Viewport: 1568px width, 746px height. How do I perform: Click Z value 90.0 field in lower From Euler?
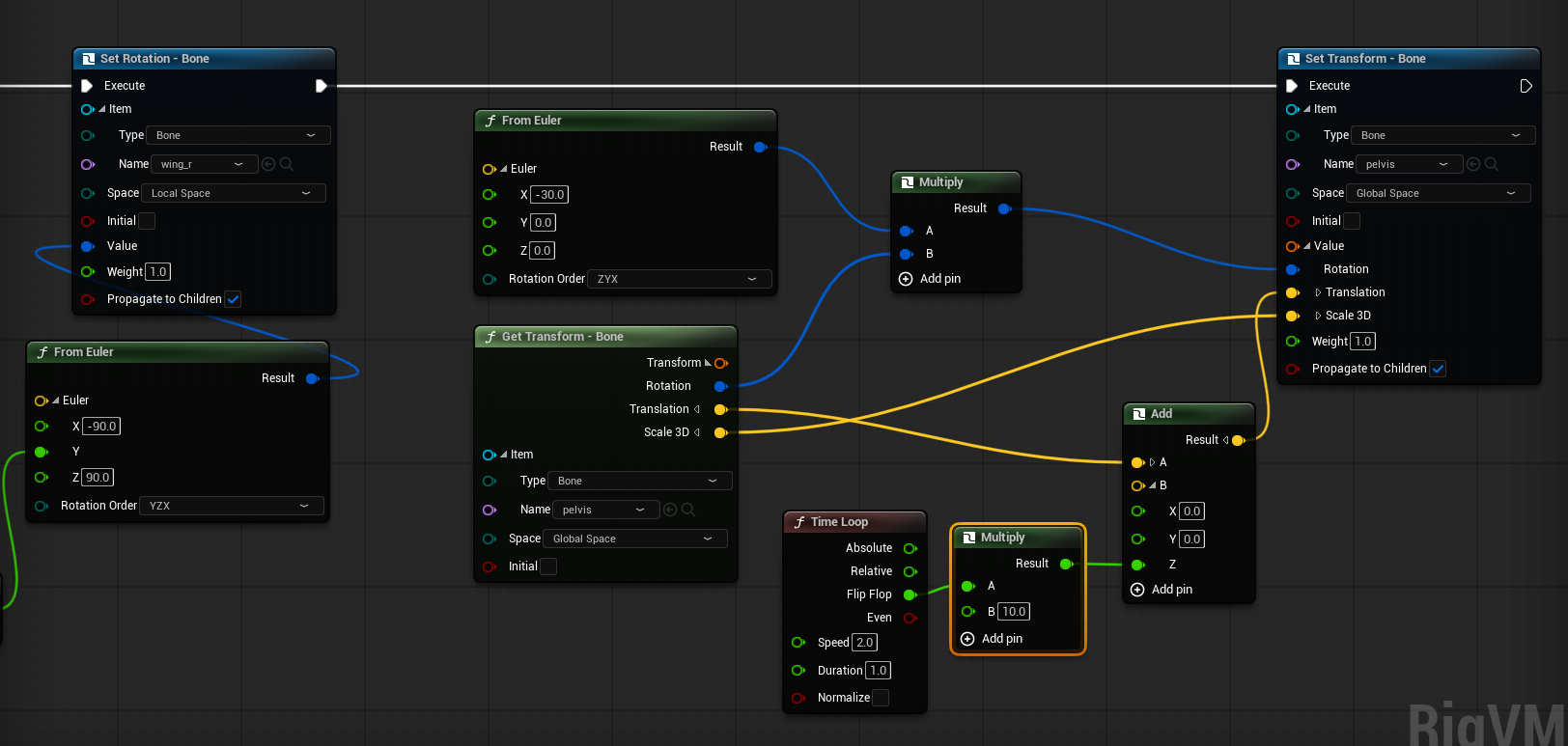click(98, 478)
